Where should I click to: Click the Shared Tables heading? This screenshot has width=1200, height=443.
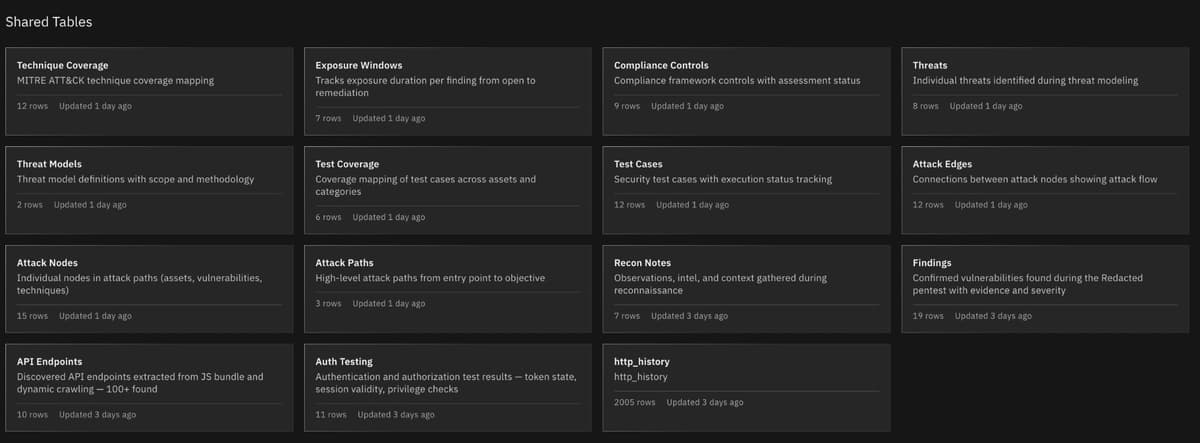49,21
